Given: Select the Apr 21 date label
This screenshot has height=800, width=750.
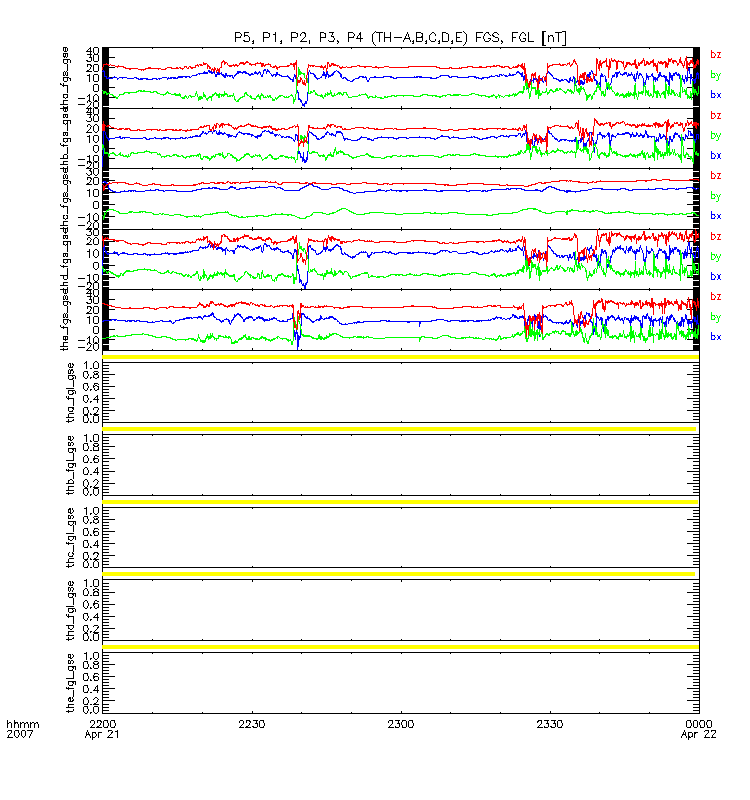Looking at the screenshot, I should pos(102,735).
